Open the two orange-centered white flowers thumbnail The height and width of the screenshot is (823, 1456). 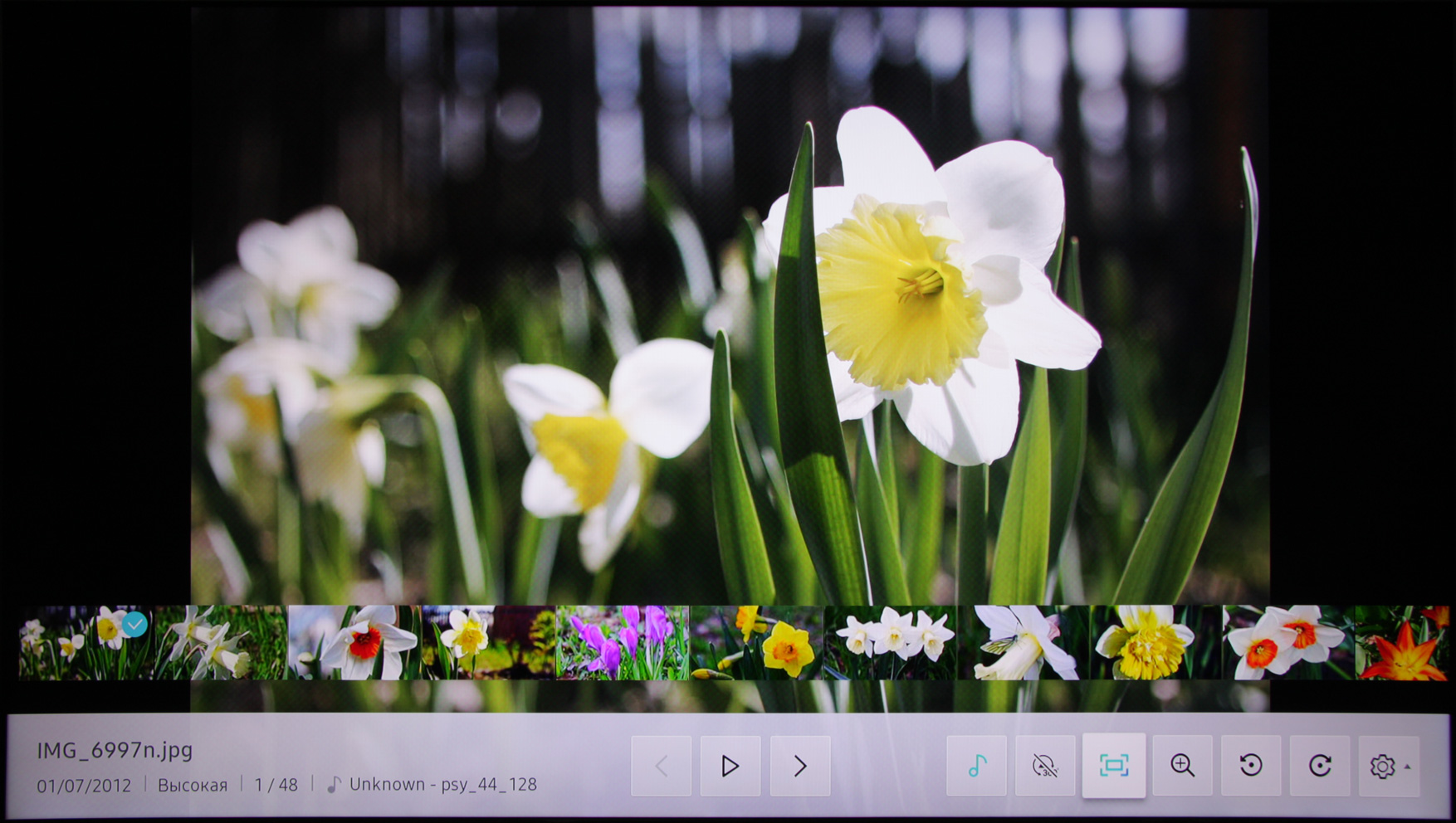click(1288, 643)
